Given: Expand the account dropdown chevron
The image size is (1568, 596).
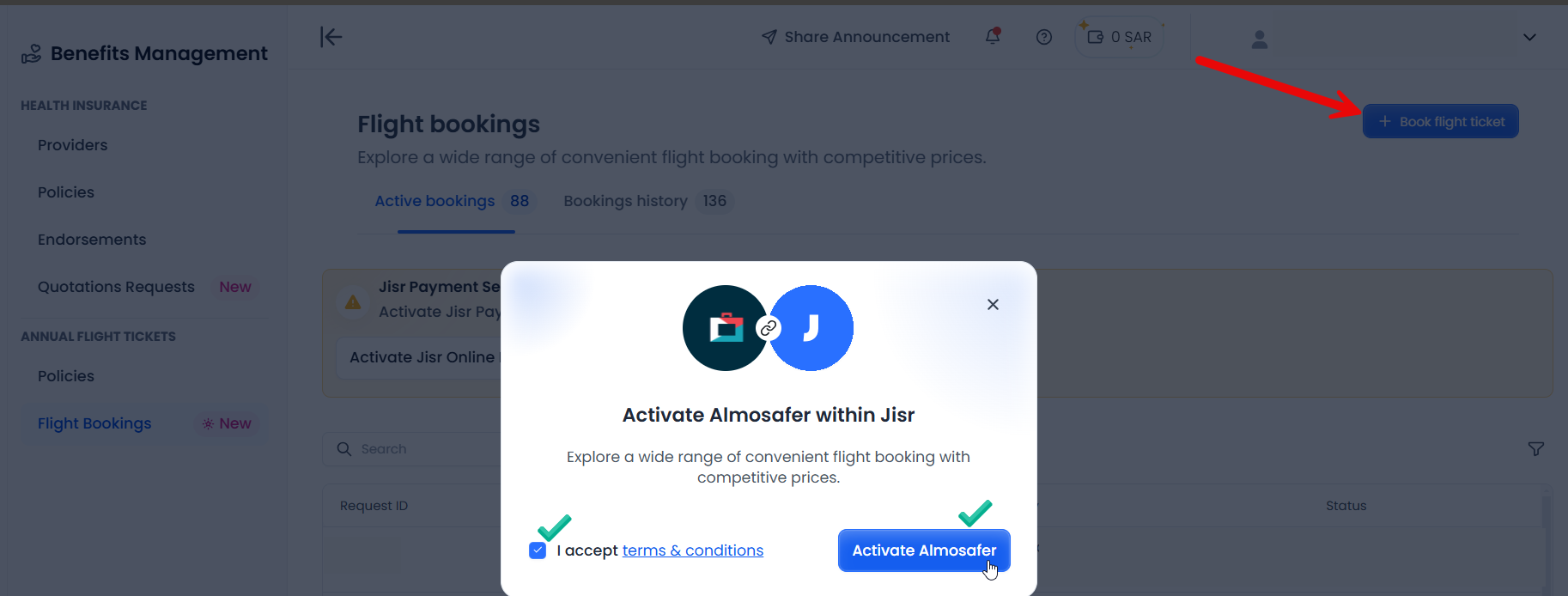Looking at the screenshot, I should pos(1529,38).
